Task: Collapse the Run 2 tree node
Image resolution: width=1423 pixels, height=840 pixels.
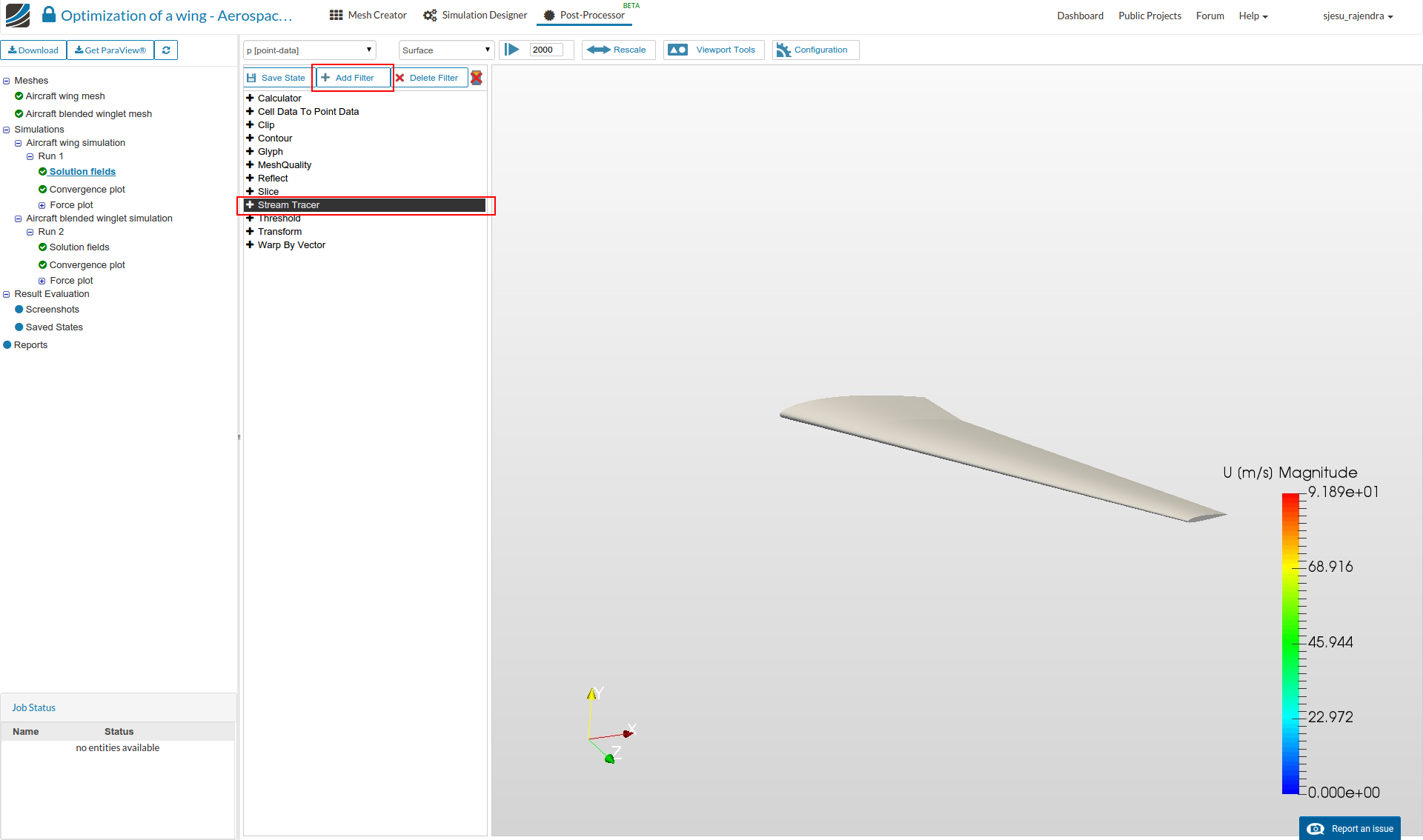Action: [x=30, y=232]
